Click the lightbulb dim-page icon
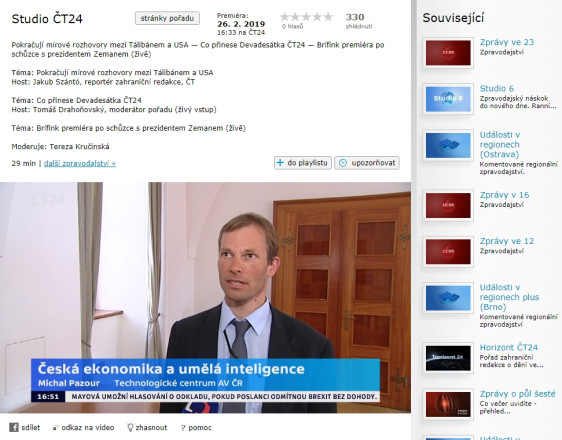This screenshot has width=562, height=440. (130, 427)
